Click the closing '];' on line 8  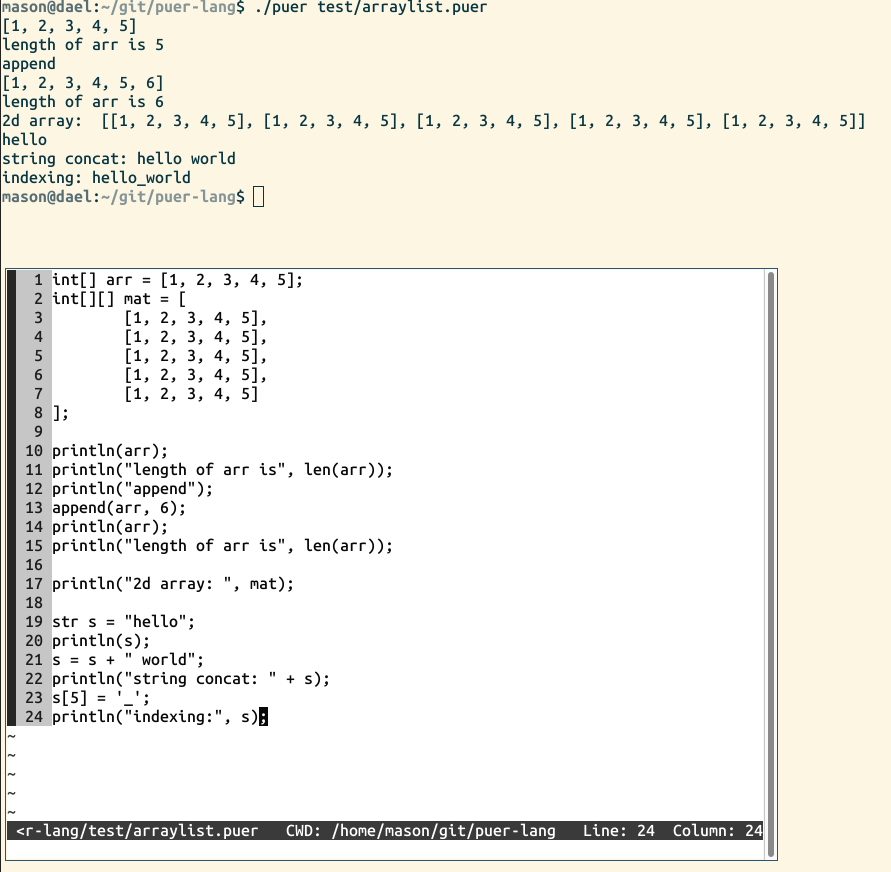pos(60,413)
